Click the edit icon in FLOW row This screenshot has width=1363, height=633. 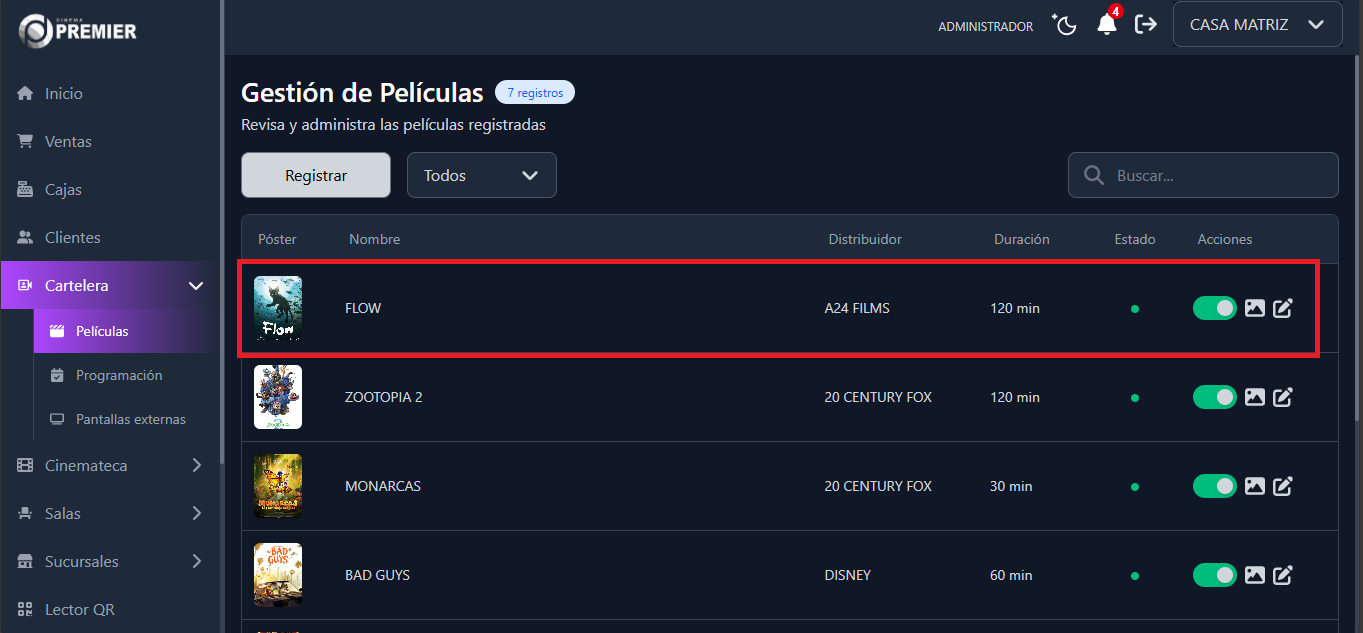(x=1283, y=308)
